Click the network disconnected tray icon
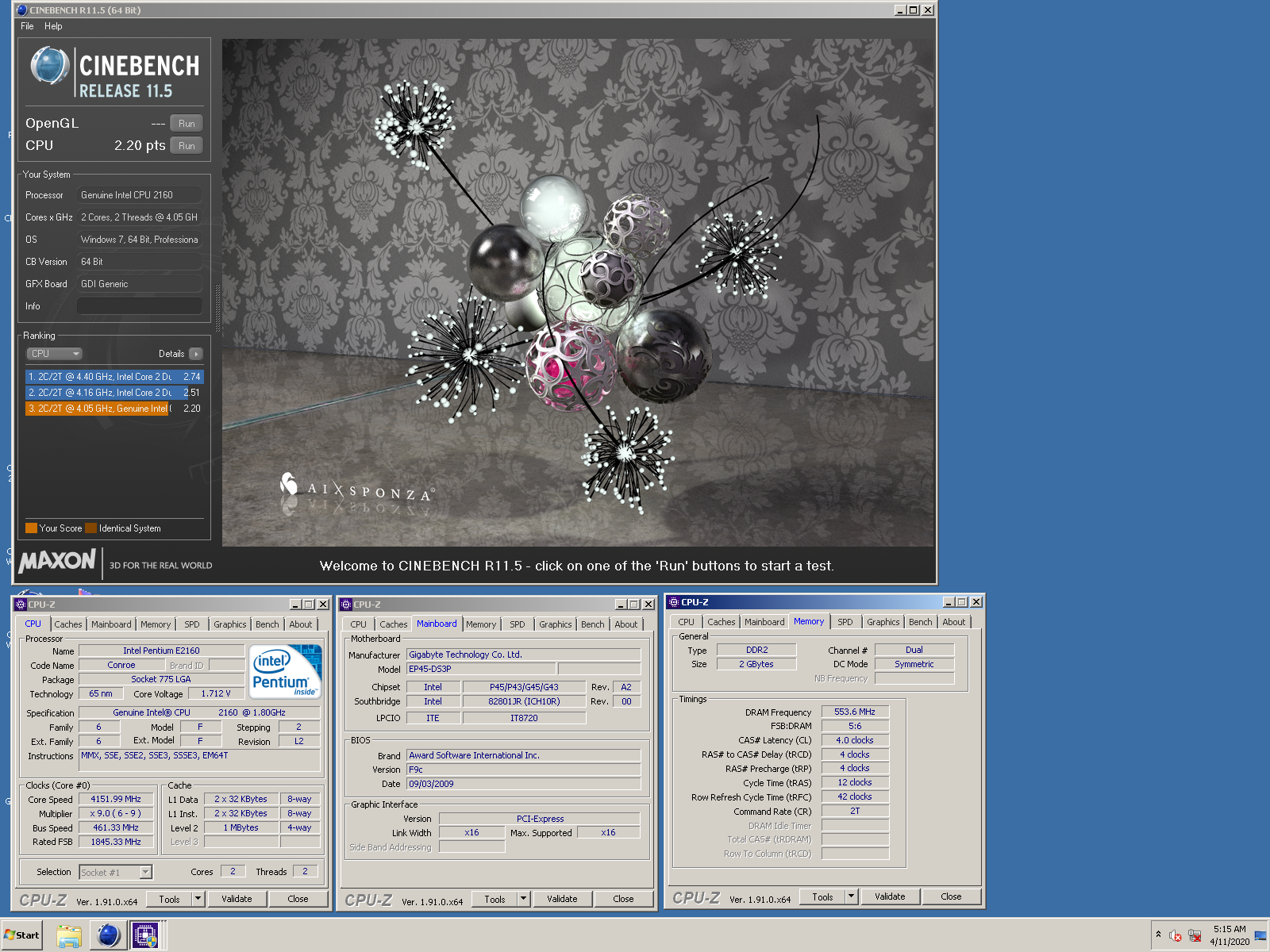The height and width of the screenshot is (952, 1270). [1195, 936]
